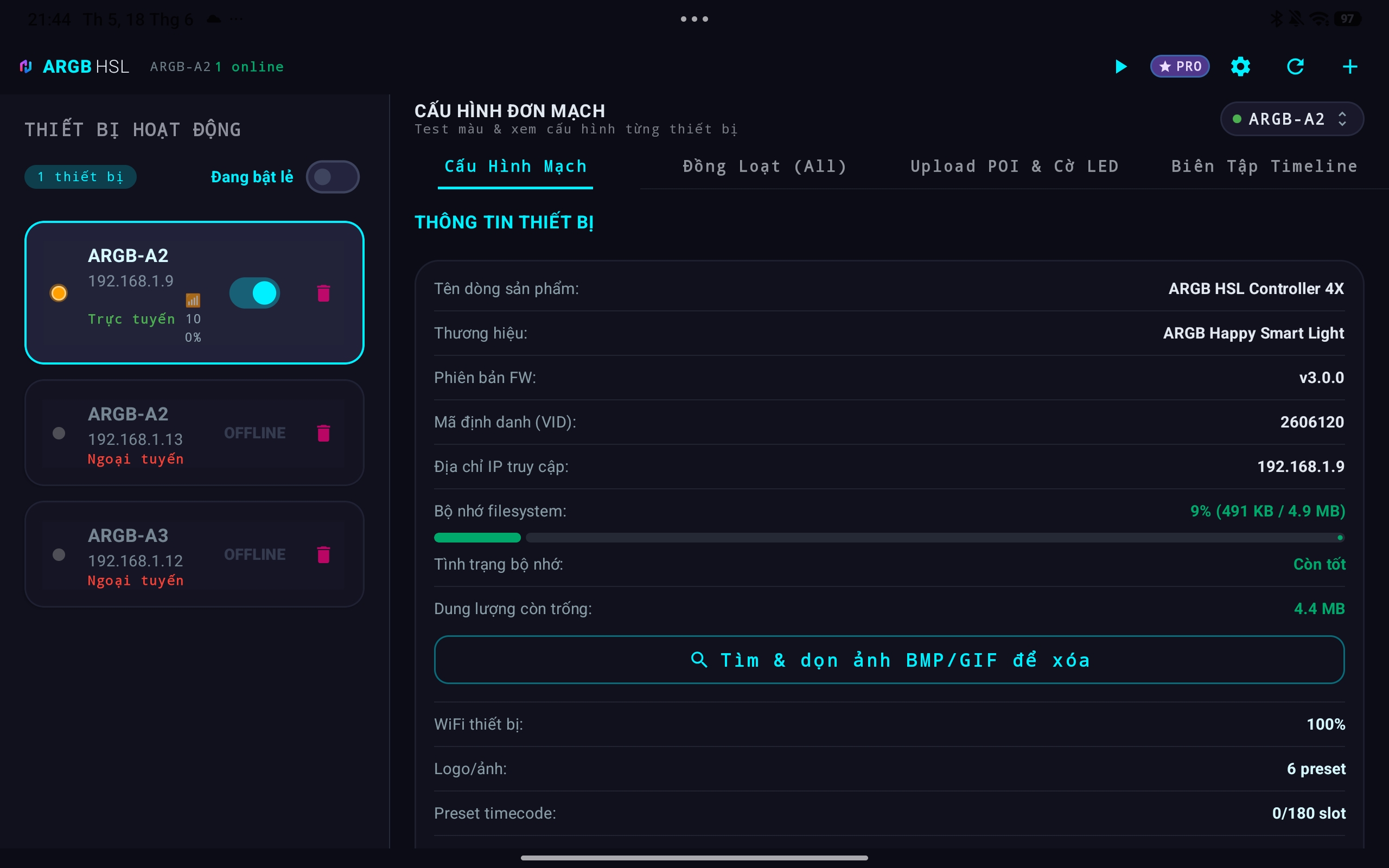The image size is (1389, 868).
Task: Click the battery indicator in status bar
Action: coord(1347,19)
